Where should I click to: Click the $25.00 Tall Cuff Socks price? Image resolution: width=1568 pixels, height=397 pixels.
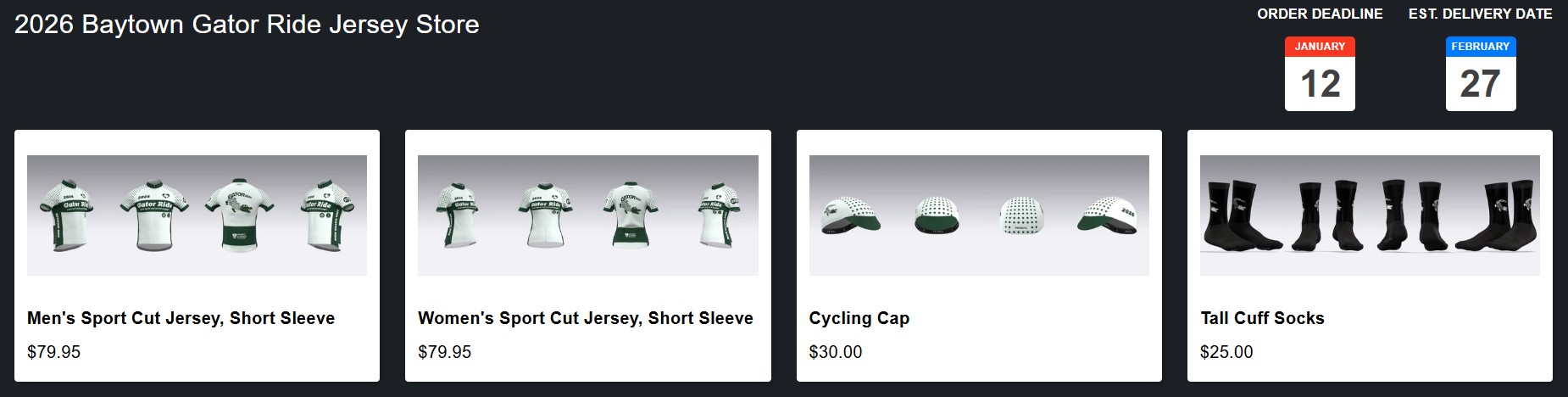click(x=1226, y=352)
